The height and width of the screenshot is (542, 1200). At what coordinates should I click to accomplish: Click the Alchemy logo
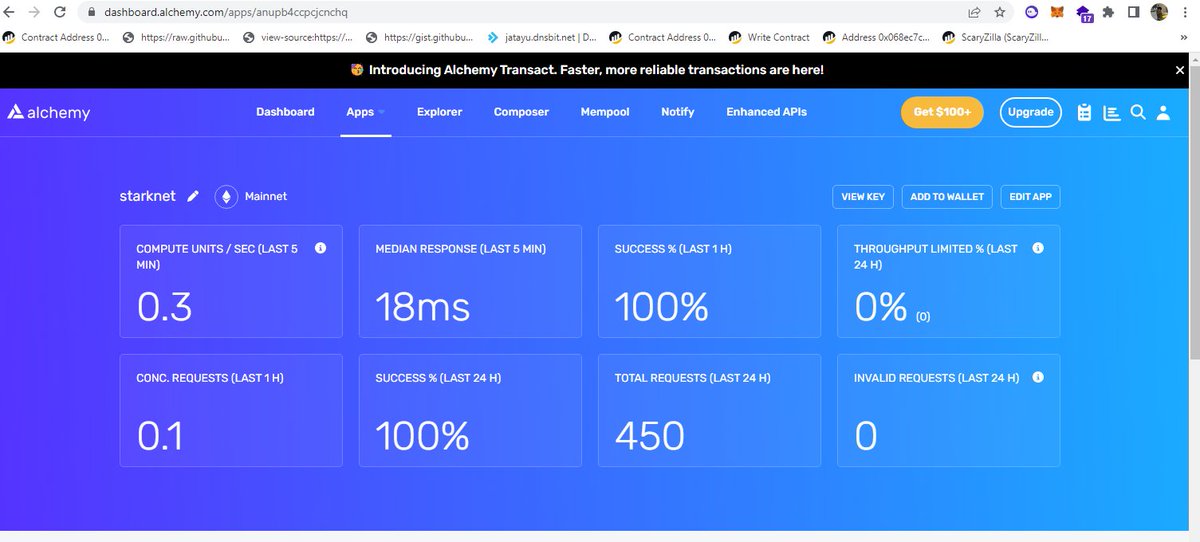[49, 112]
